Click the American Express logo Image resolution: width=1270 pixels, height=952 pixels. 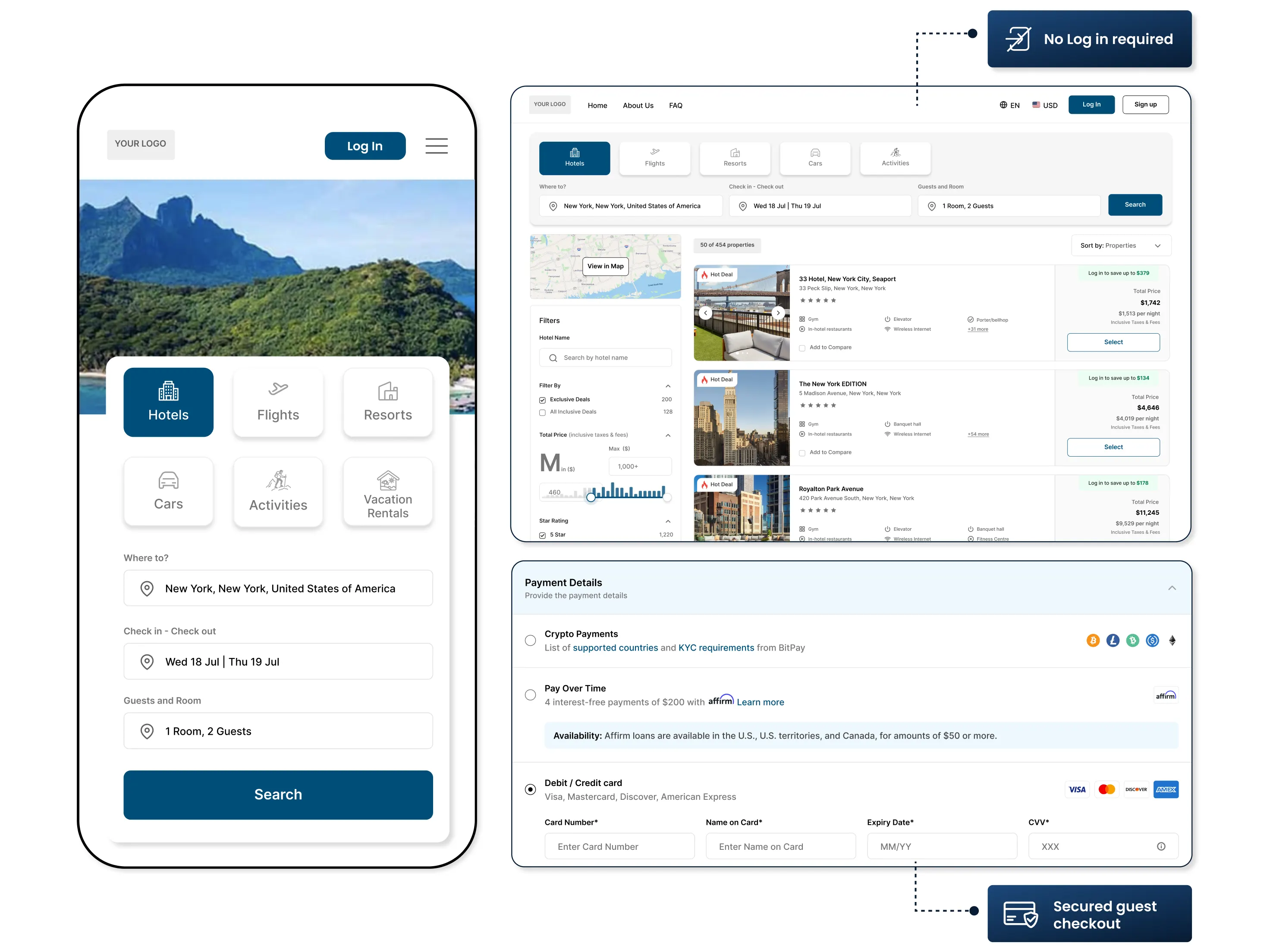click(x=1166, y=789)
